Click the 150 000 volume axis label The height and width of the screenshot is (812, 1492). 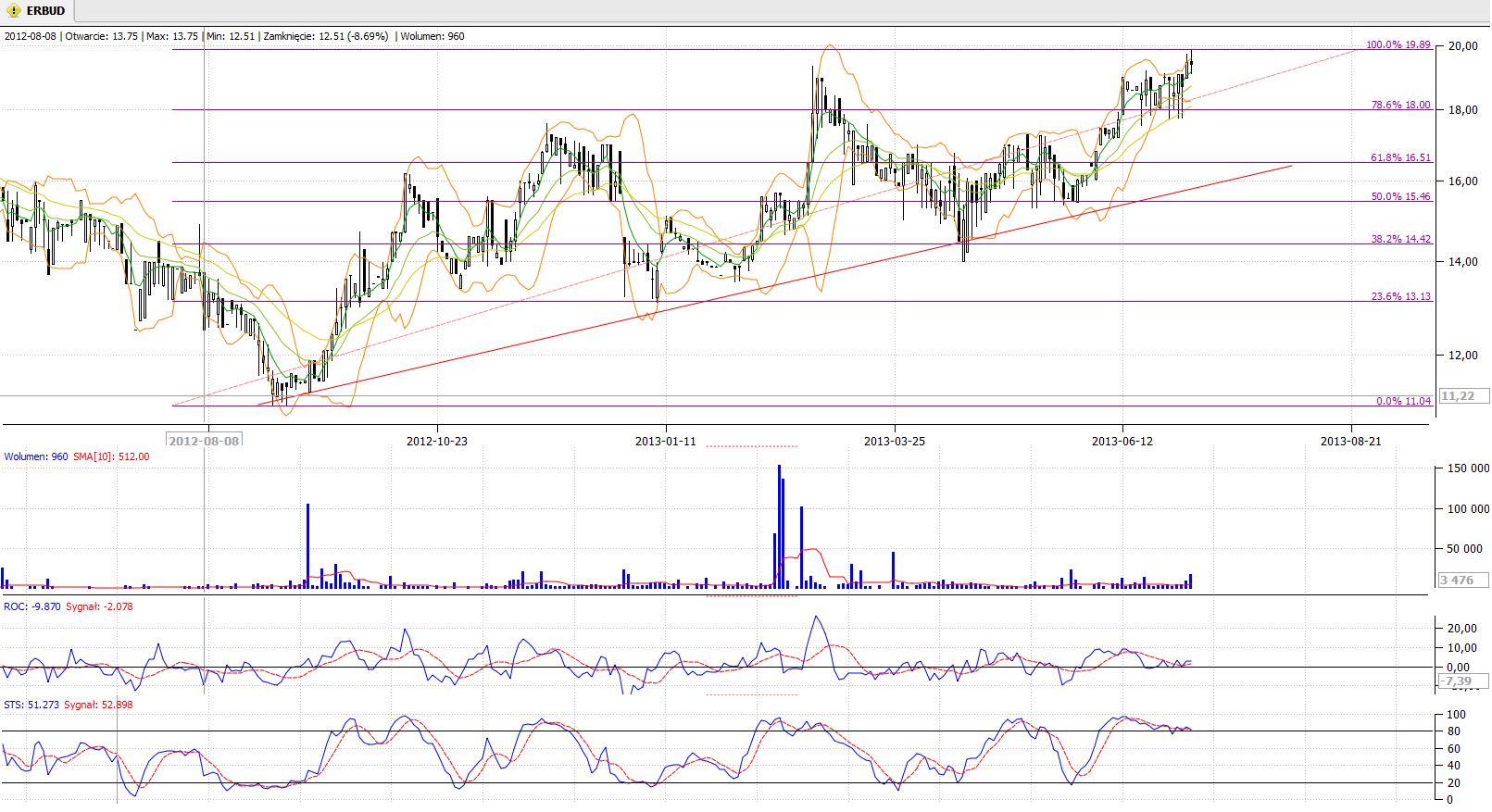click(1468, 468)
